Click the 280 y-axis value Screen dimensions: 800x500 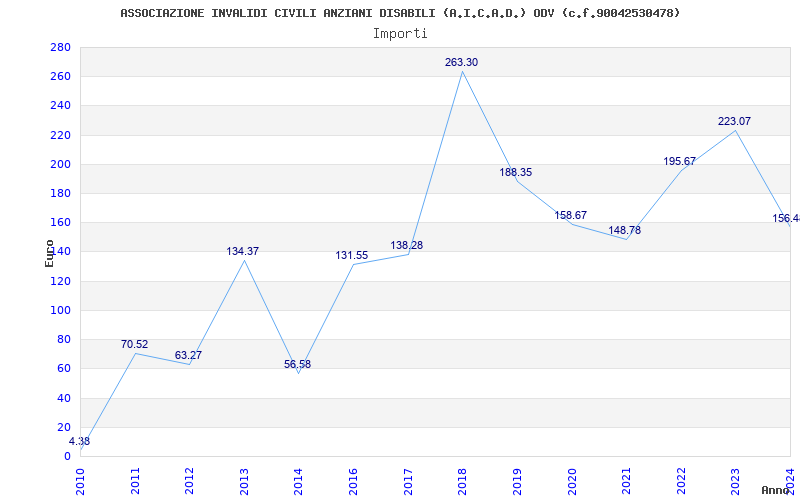(x=60, y=47)
